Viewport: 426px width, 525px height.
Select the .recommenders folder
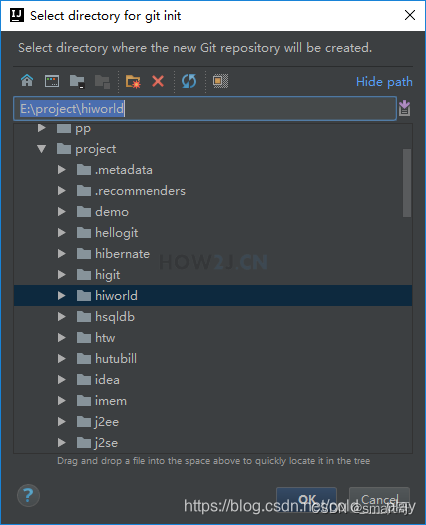pos(213,191)
